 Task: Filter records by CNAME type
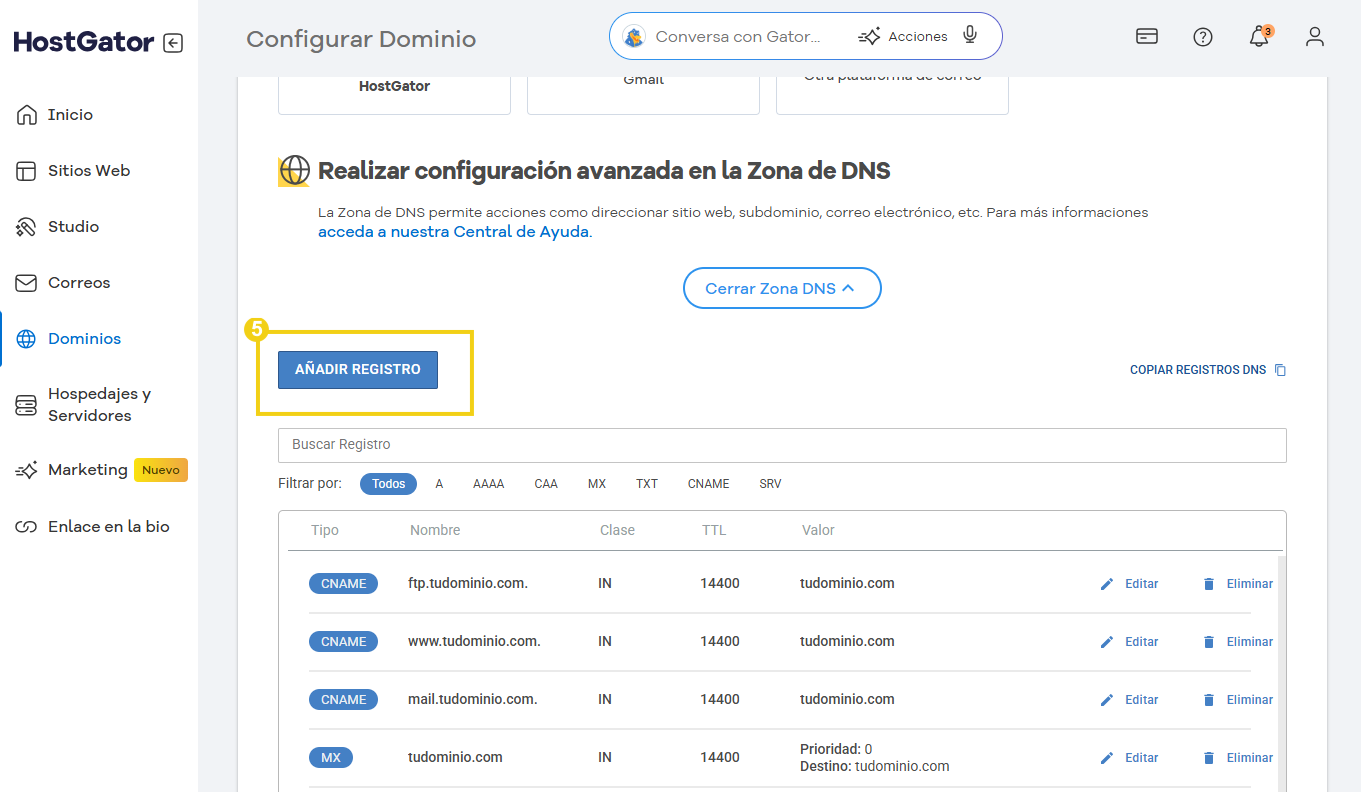click(x=708, y=483)
